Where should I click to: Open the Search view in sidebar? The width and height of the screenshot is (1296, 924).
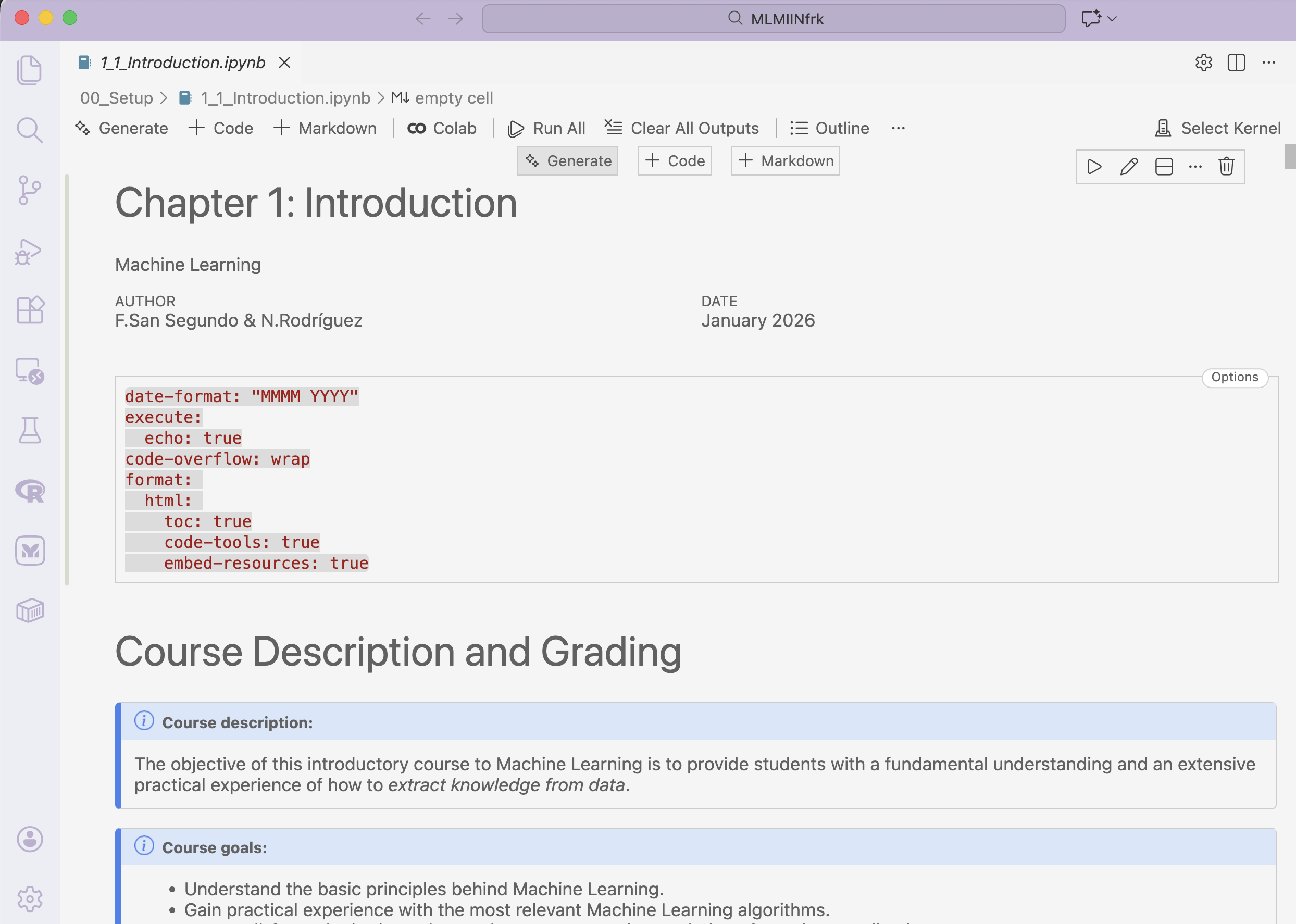tap(30, 130)
